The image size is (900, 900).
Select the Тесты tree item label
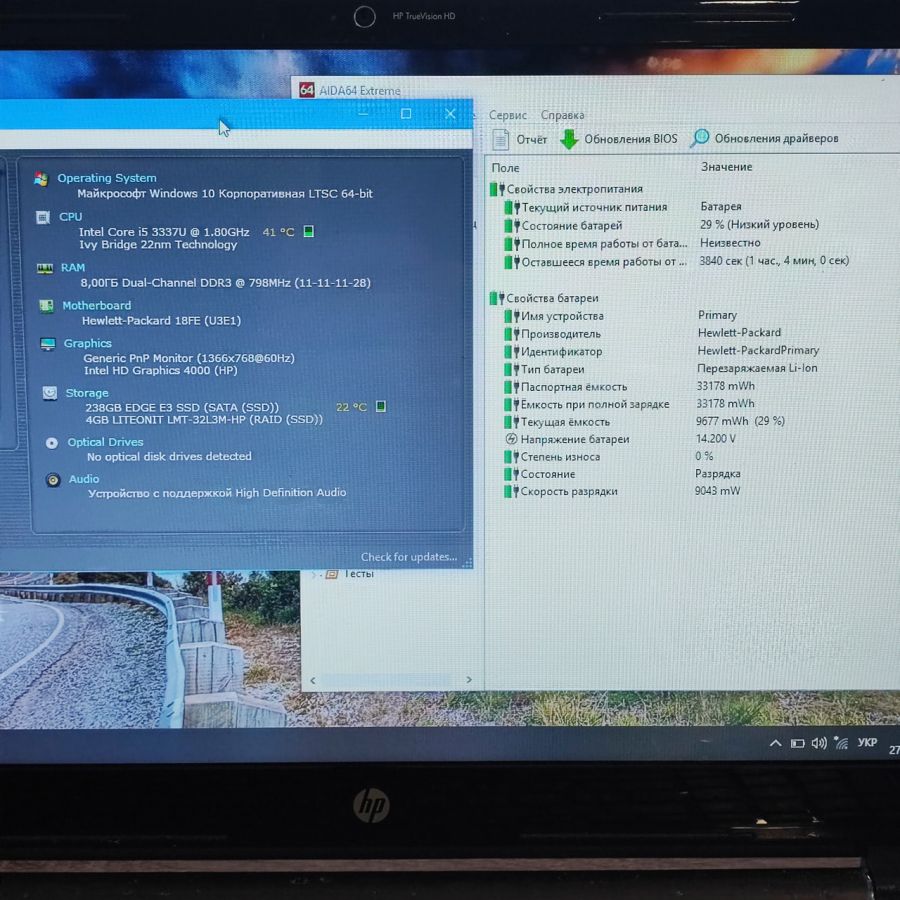359,573
